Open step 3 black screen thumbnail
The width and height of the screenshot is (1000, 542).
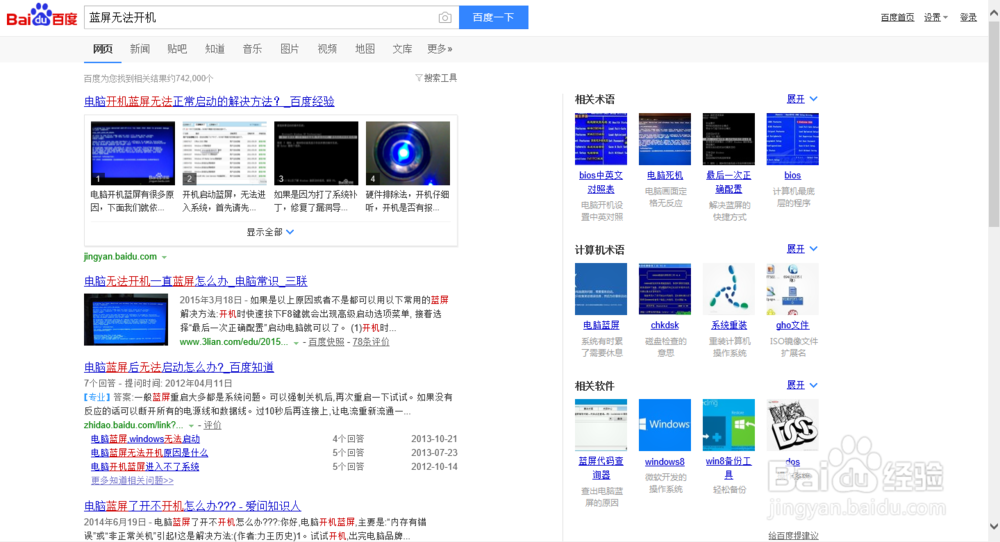pos(316,153)
